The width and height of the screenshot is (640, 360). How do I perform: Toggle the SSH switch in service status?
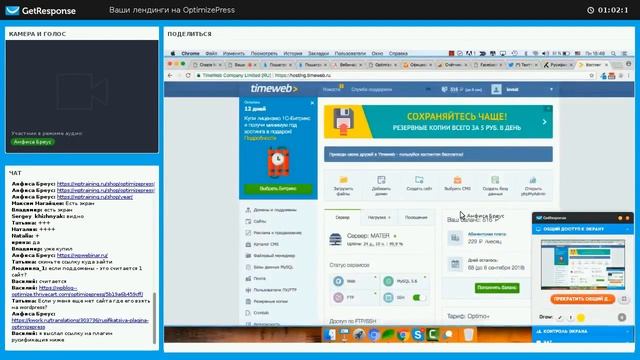pos(419,298)
